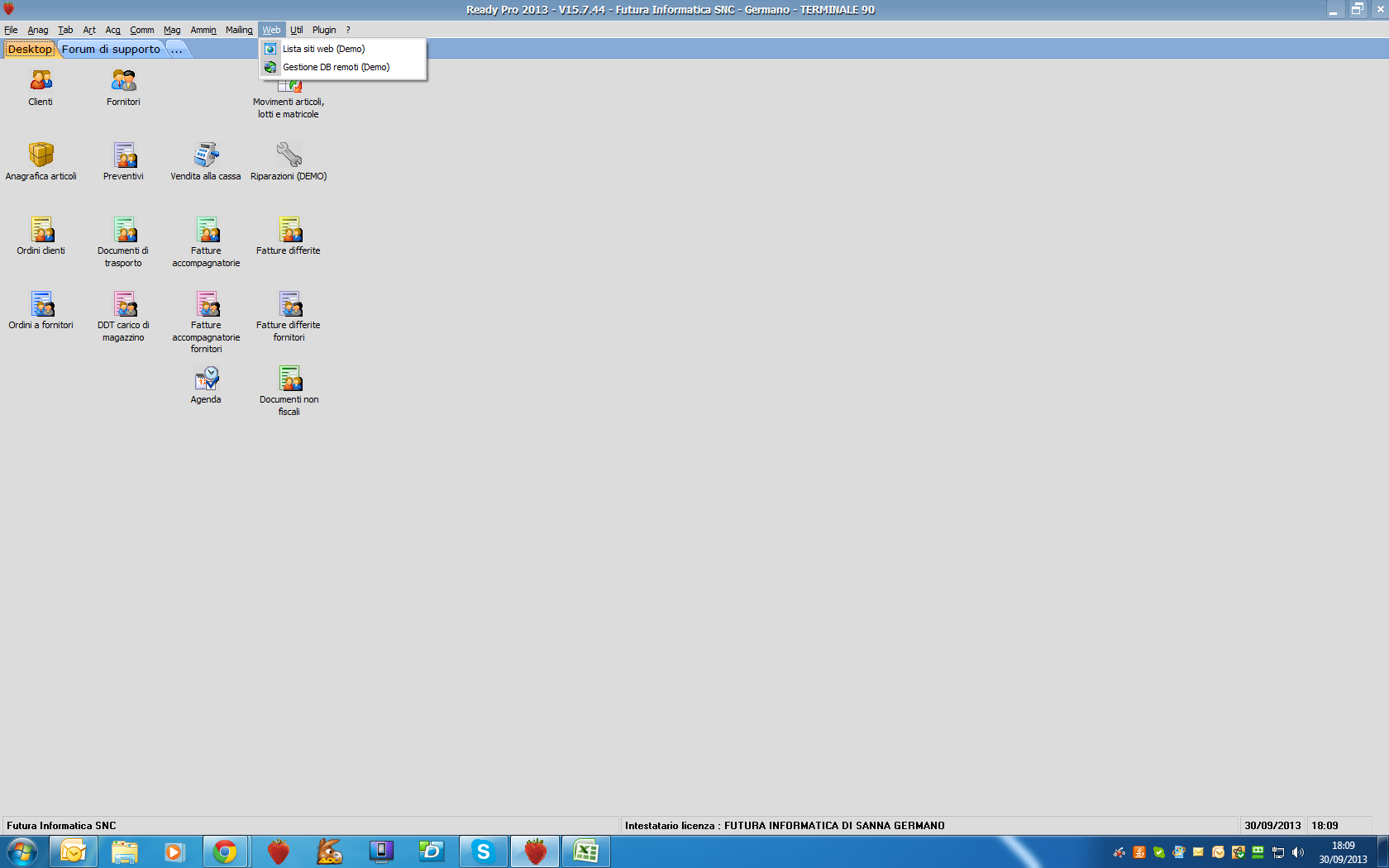Click status bar text Futura Informatica SNC
Image resolution: width=1389 pixels, height=868 pixels.
(61, 825)
